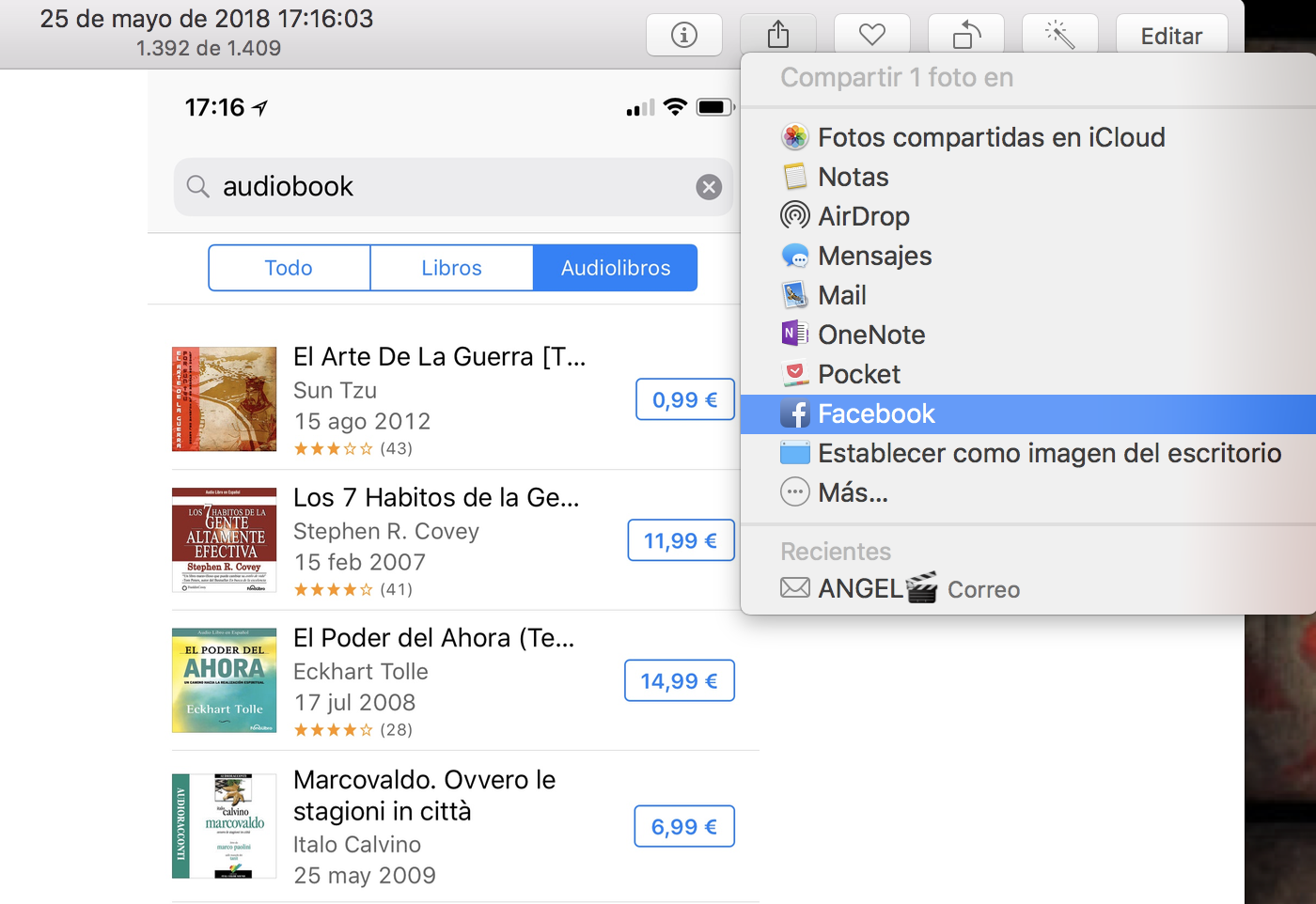The height and width of the screenshot is (904, 1316).
Task: Click author name Eckhart Tolle
Action: pos(361,671)
